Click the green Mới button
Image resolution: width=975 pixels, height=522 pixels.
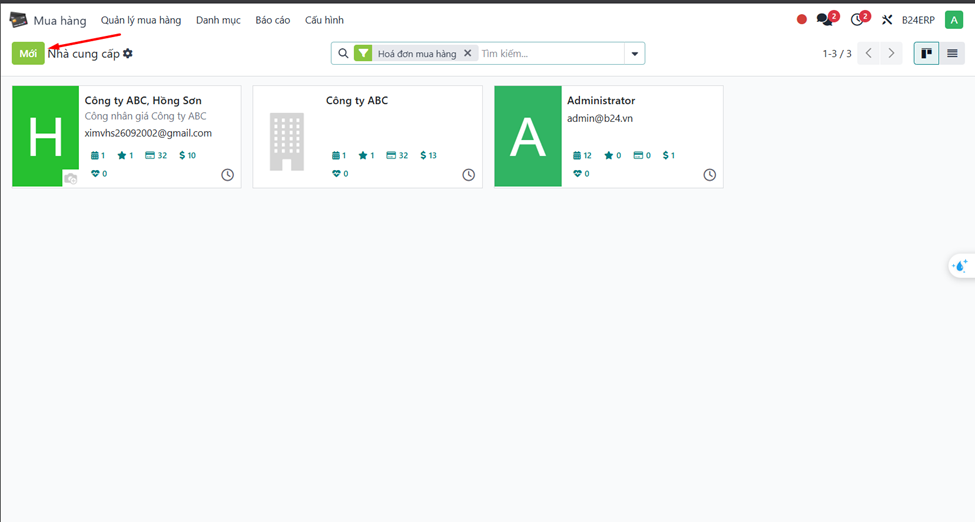(28, 53)
